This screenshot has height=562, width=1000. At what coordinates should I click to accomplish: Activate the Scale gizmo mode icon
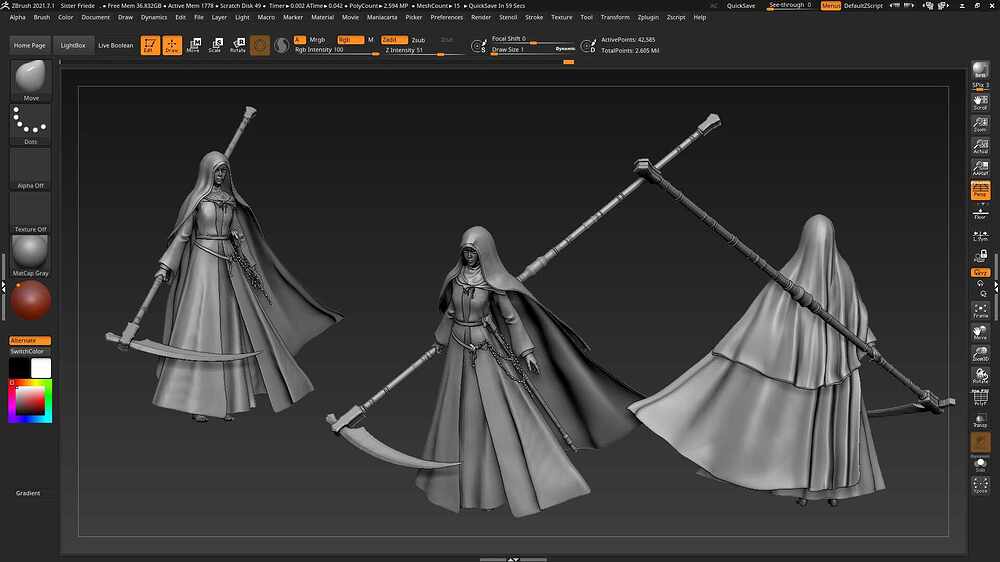click(x=216, y=45)
